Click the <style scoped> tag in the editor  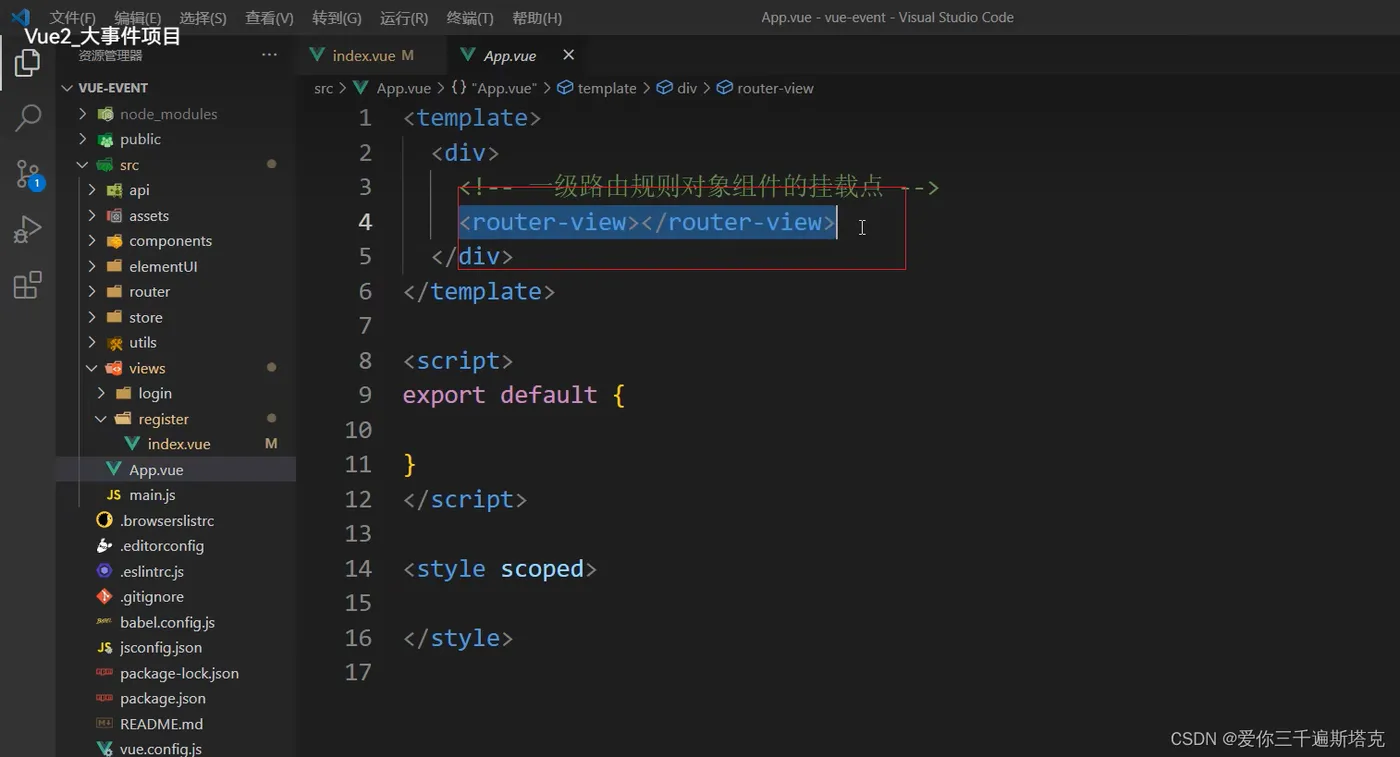pyautogui.click(x=500, y=569)
